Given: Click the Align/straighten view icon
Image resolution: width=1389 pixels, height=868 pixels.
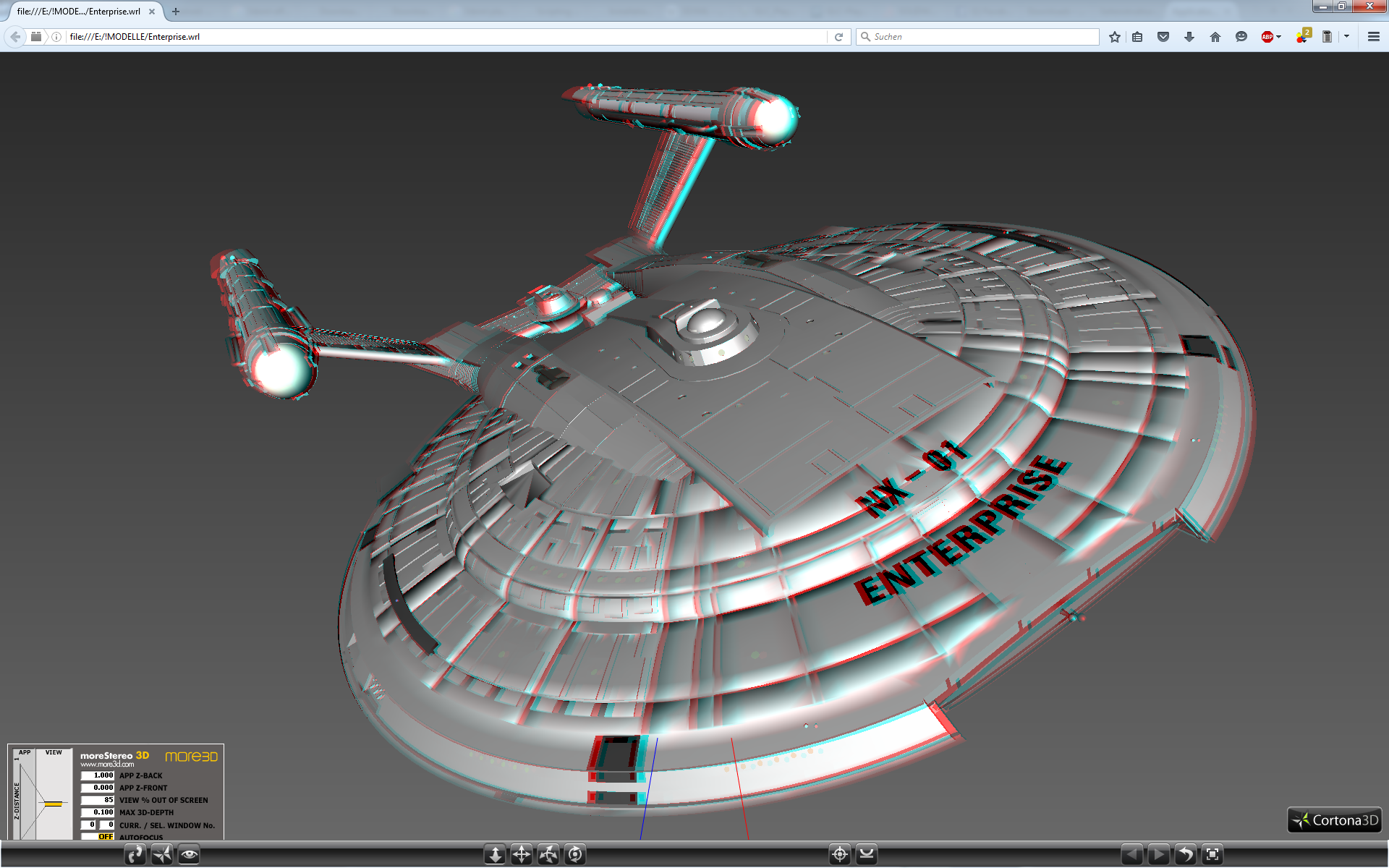Looking at the screenshot, I should coord(867,854).
